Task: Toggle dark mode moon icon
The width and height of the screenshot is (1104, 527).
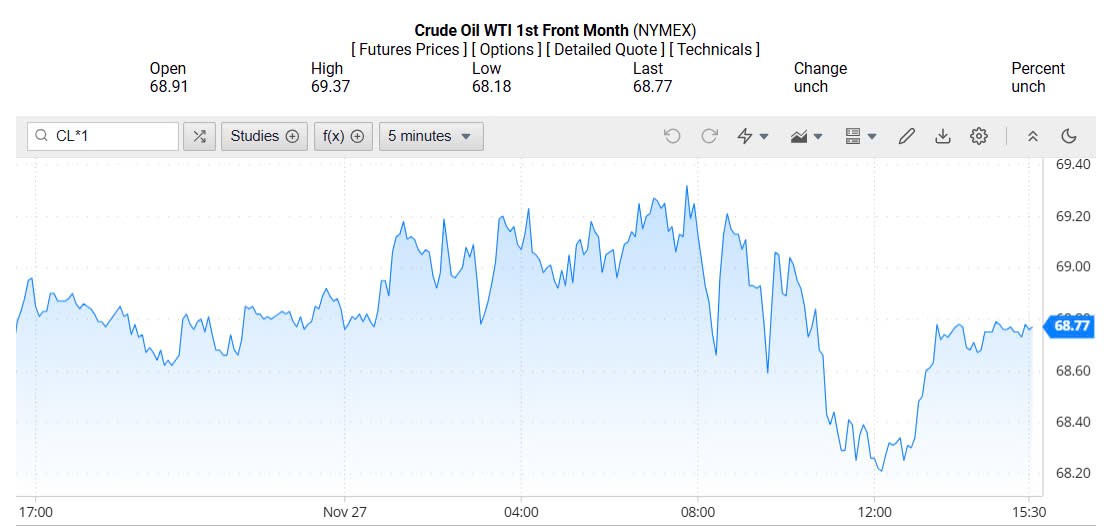Action: pos(1068,136)
